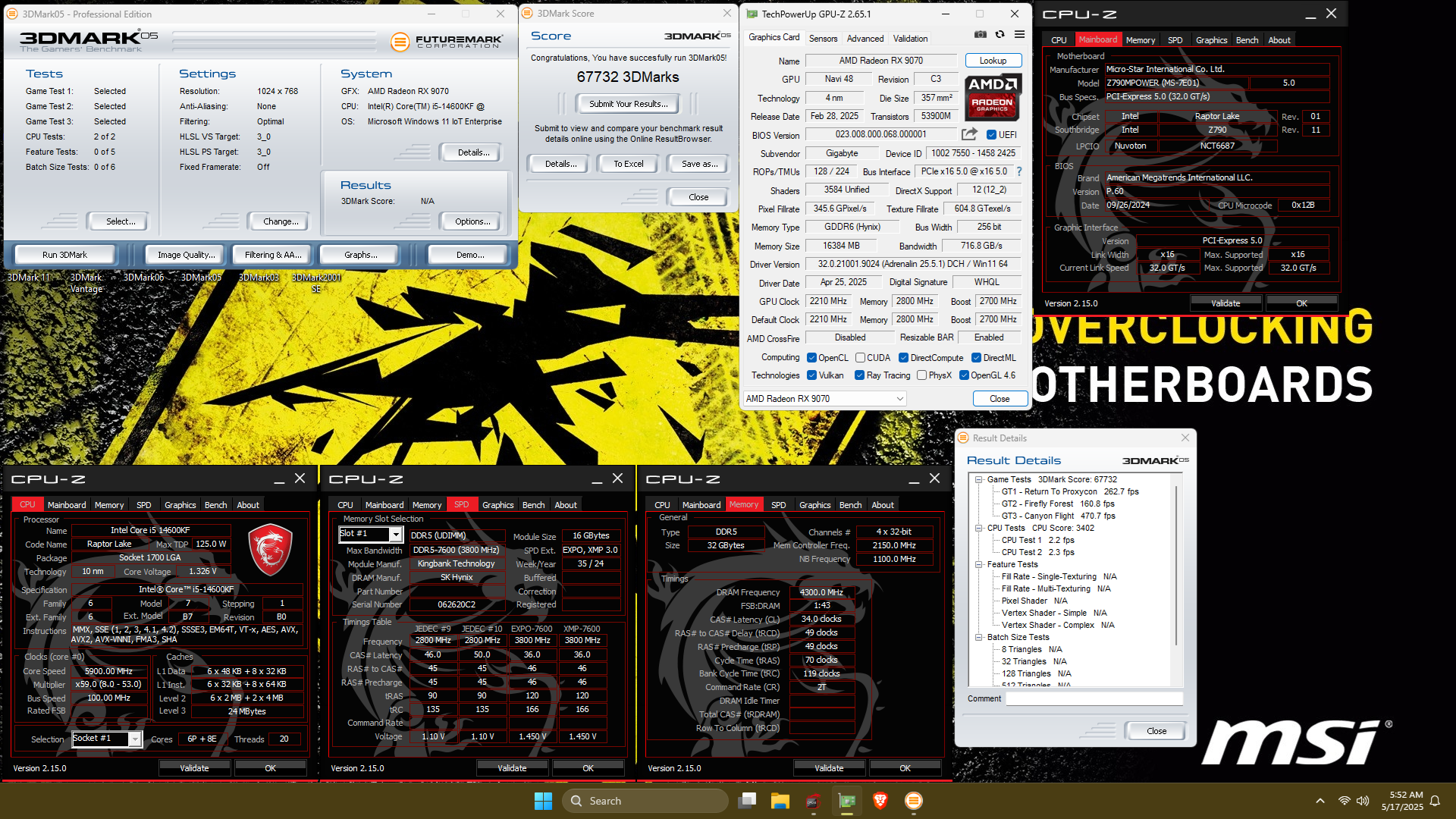Collapse the CPU Tests tree node
This screenshot has width=1456, height=819.
click(979, 529)
